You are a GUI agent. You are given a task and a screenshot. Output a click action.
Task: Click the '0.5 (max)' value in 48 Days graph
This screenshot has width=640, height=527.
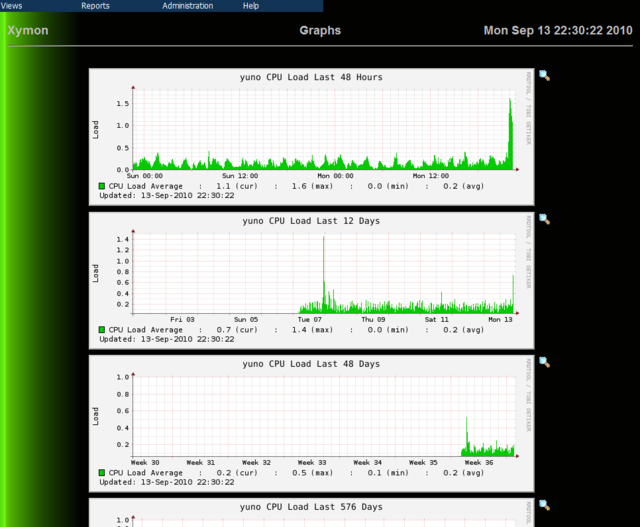coord(312,473)
